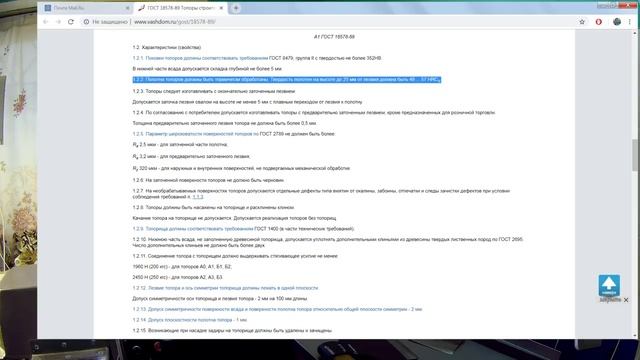Screen dimensions: 640x360
Task: Open the red Opera extension icon
Action: (x=599, y=22)
